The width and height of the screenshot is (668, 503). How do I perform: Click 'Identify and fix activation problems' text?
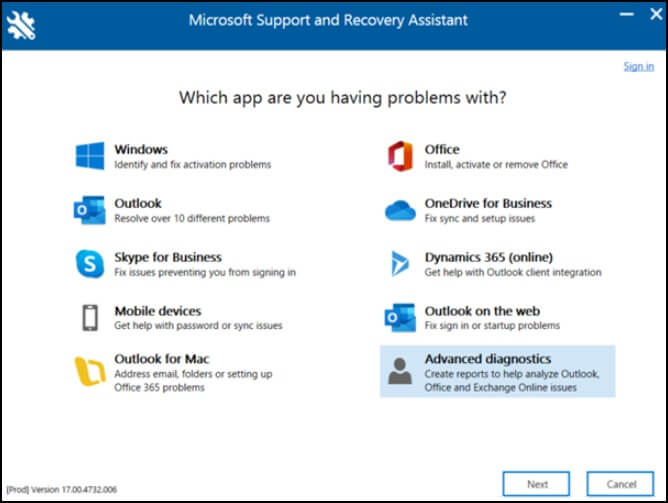[193, 164]
